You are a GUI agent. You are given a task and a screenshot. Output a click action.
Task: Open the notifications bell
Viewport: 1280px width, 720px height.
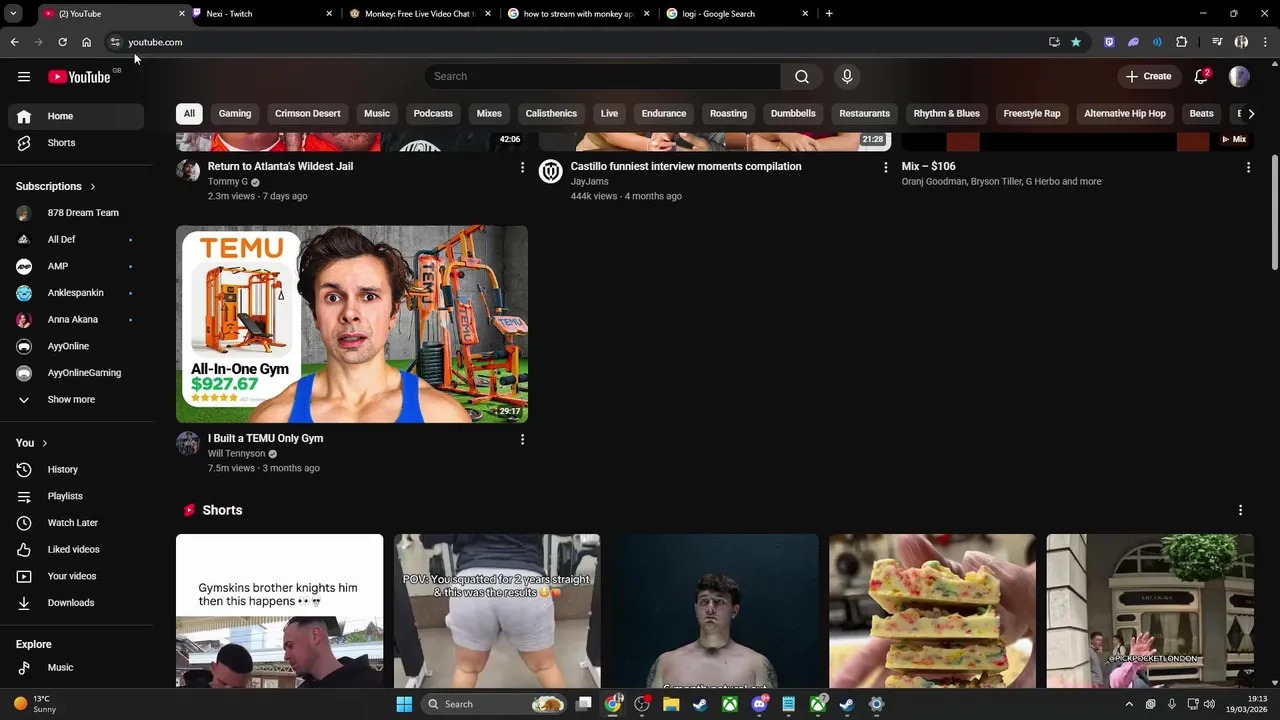pyautogui.click(x=1201, y=77)
